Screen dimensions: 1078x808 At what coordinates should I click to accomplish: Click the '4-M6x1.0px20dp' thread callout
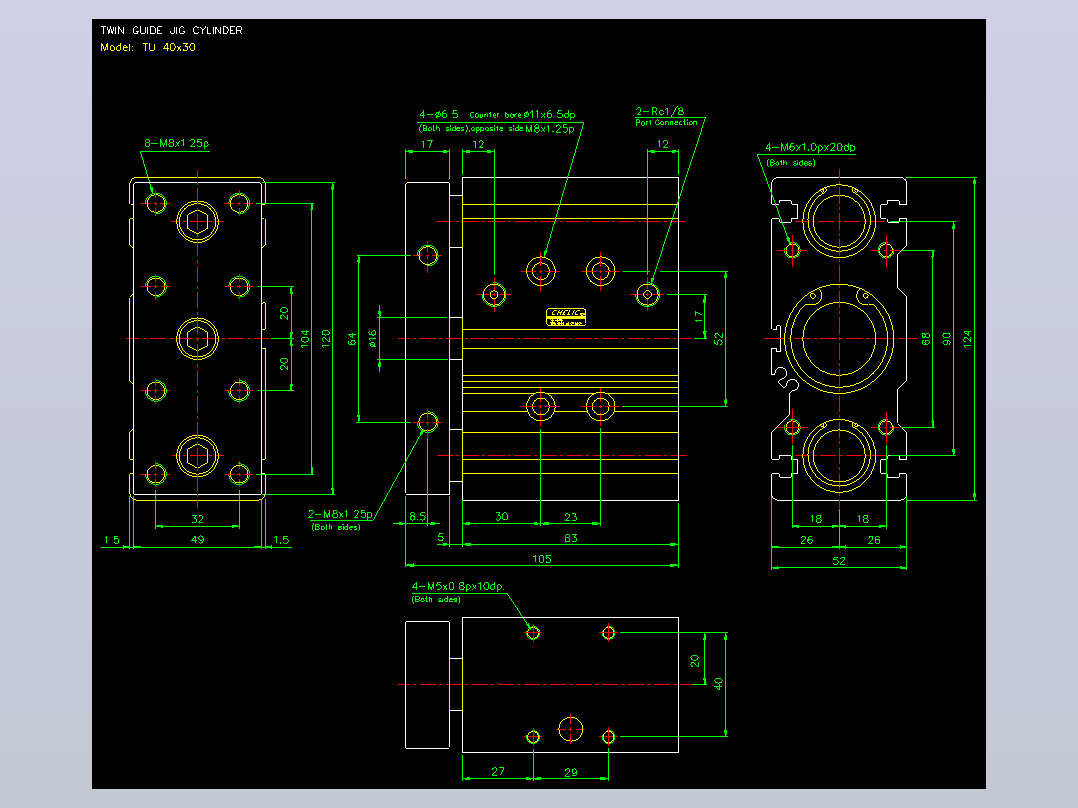tap(811, 147)
